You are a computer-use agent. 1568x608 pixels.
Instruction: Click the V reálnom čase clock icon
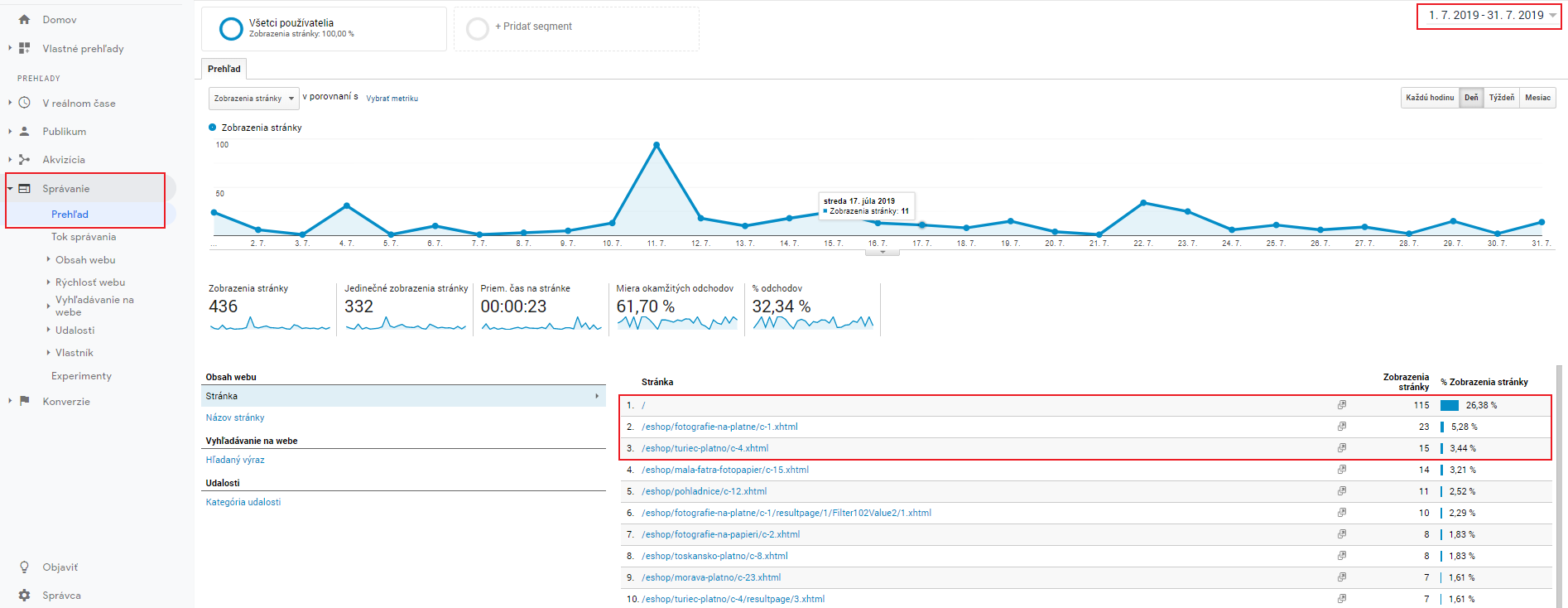24,103
